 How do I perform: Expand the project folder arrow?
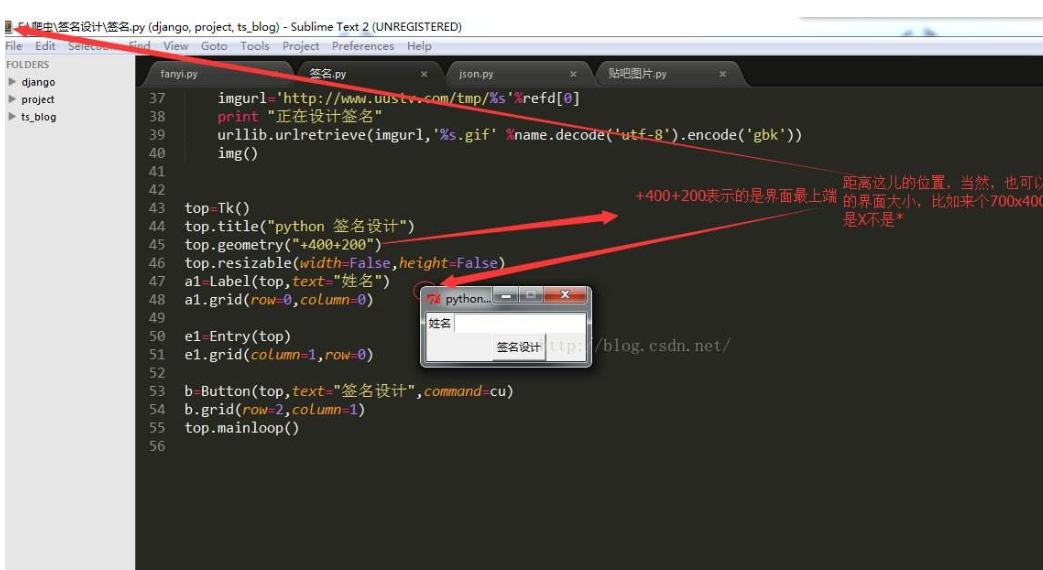12,99
